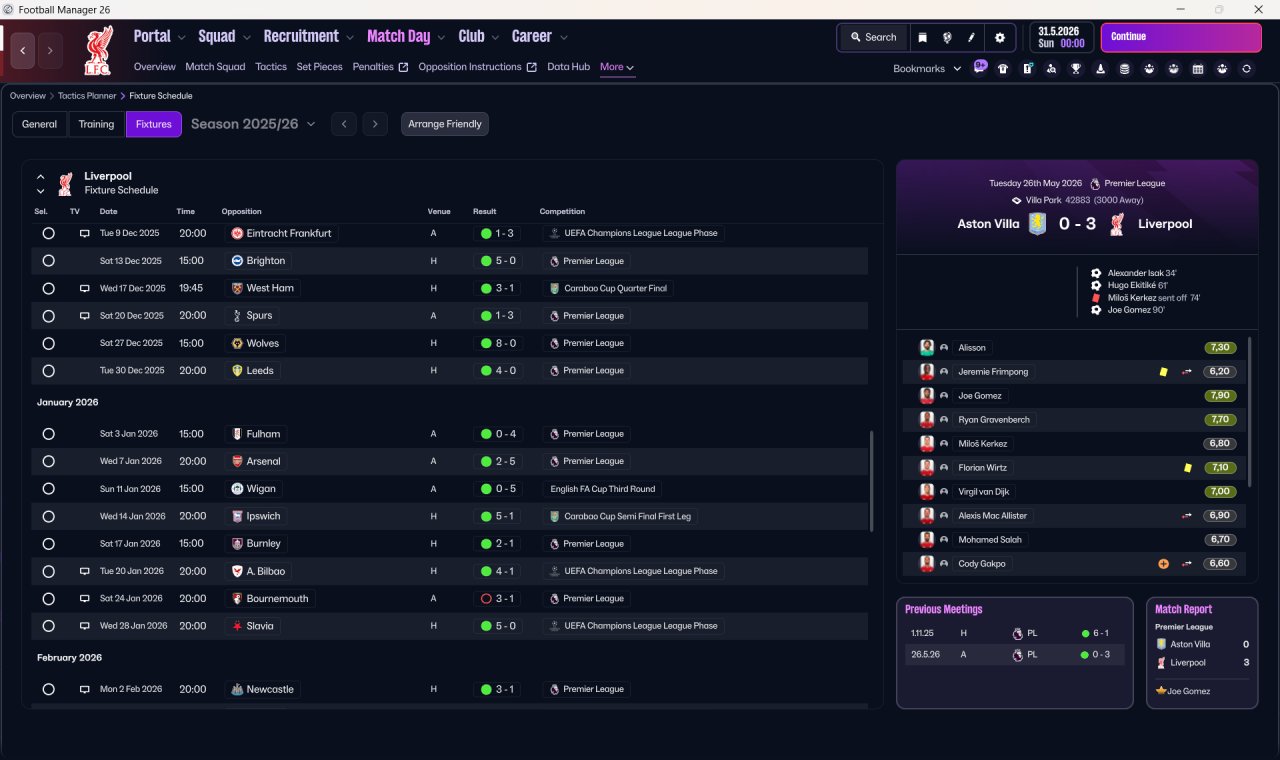The image size is (1280, 760).
Task: Click the 31.5.2026 date and time box
Action: pos(1061,37)
